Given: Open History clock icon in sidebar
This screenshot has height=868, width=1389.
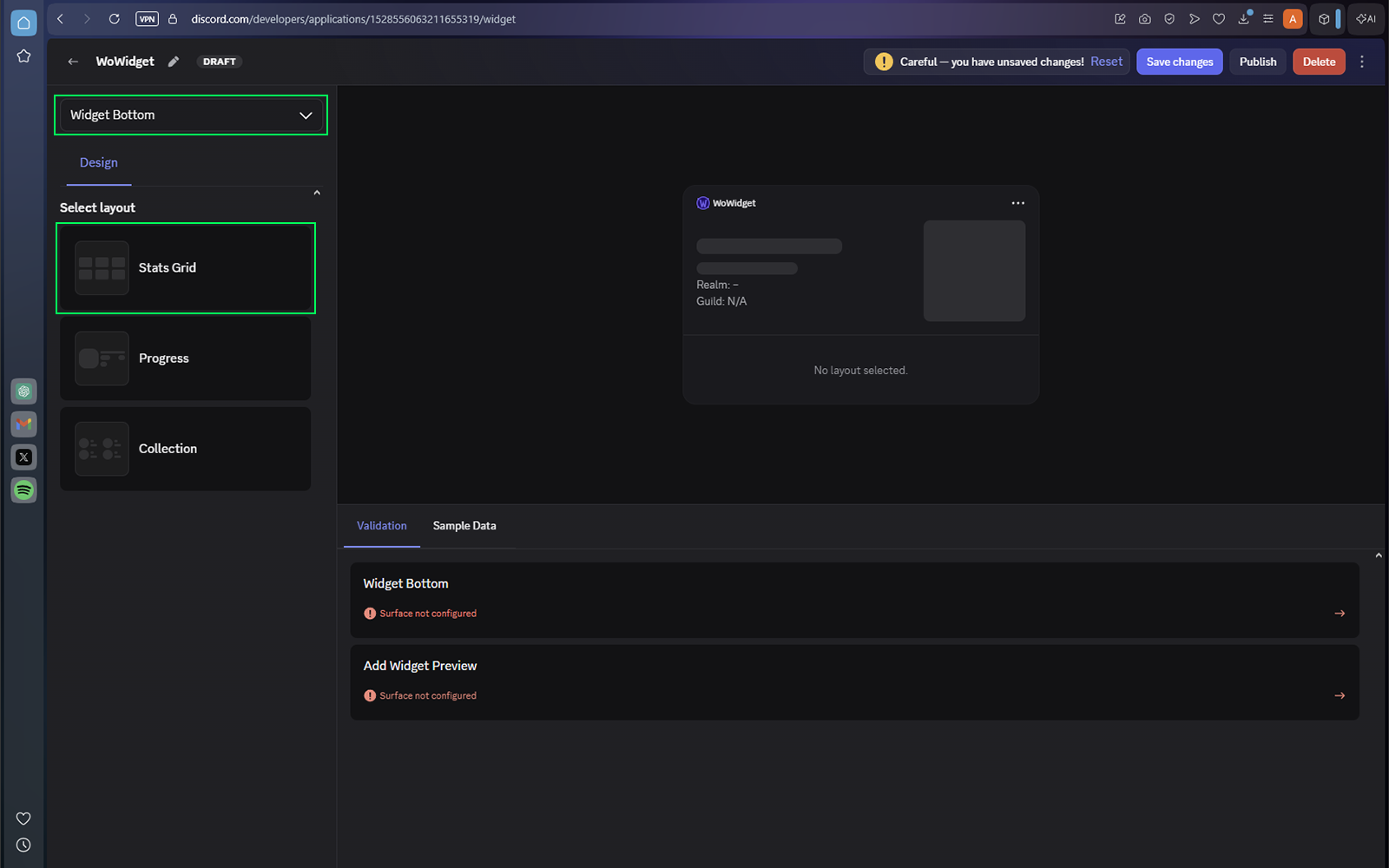Looking at the screenshot, I should (23, 845).
